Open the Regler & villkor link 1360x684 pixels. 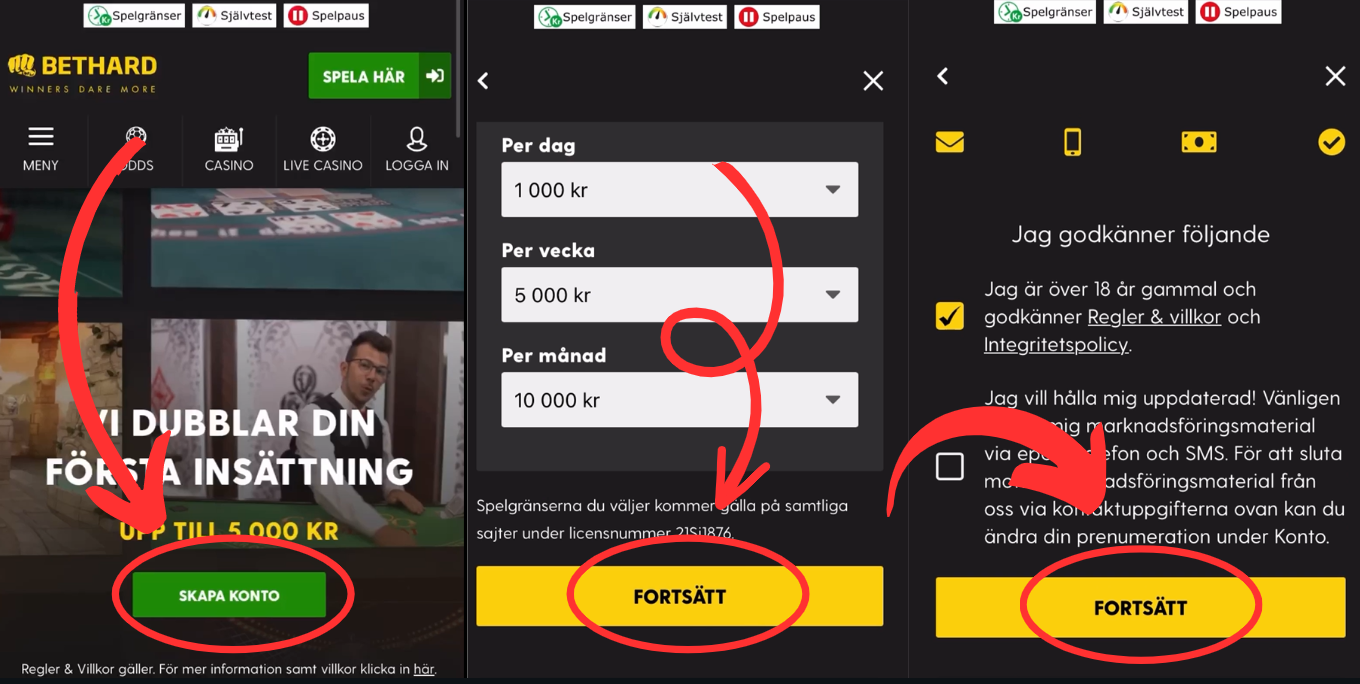[x=1155, y=317]
